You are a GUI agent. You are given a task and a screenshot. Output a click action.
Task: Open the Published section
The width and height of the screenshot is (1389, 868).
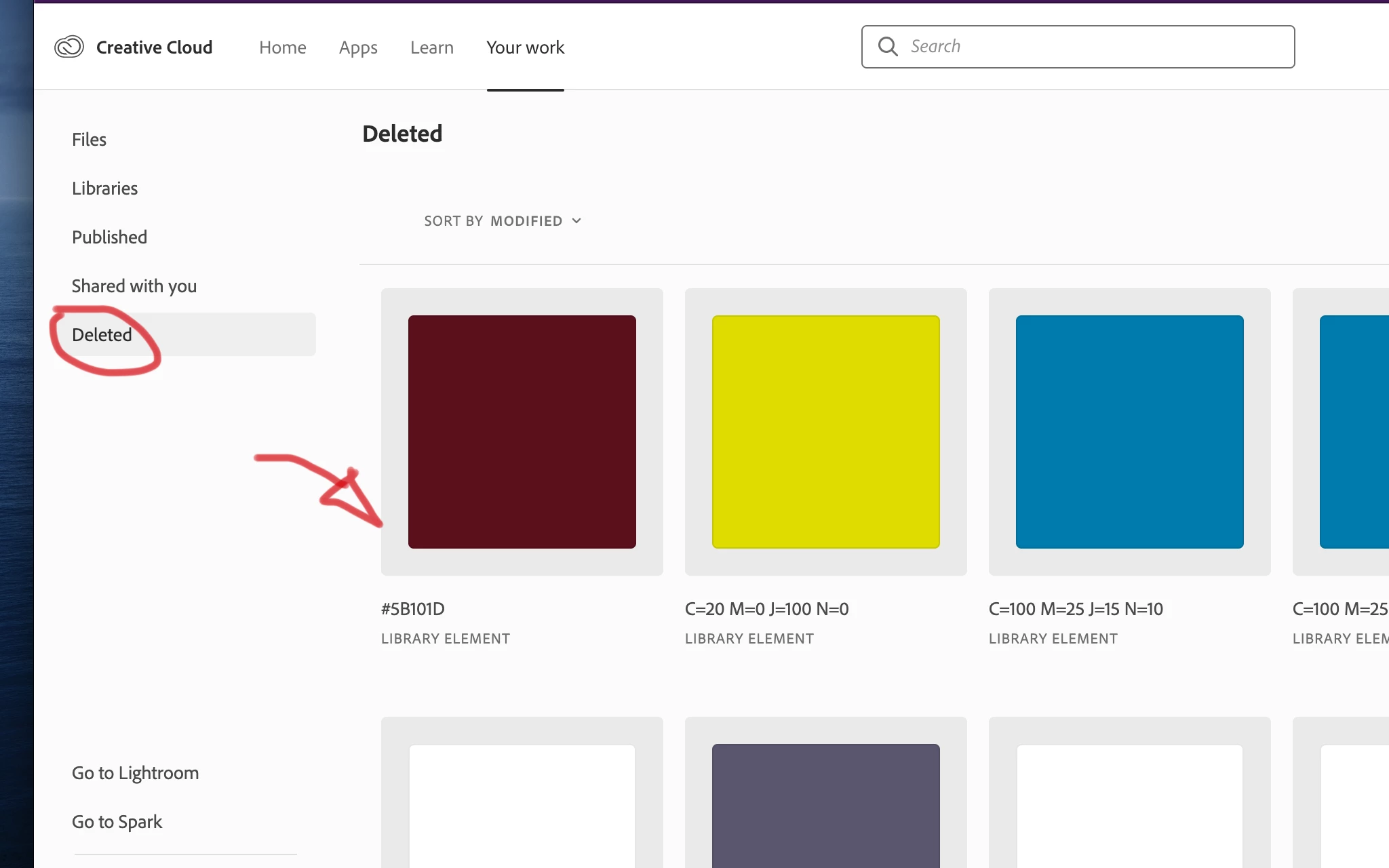109,237
